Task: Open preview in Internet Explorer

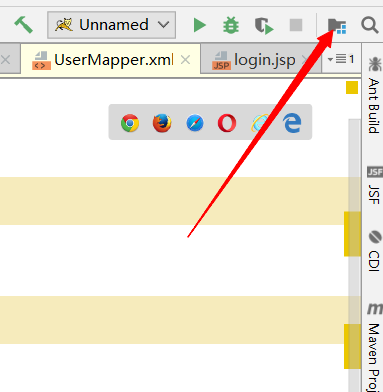Action: (260, 123)
